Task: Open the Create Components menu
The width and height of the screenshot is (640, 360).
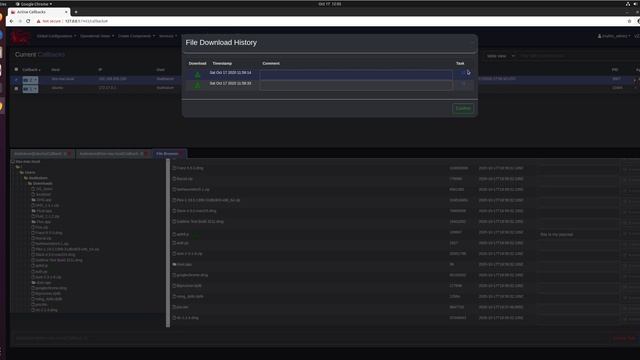Action: coord(136,36)
